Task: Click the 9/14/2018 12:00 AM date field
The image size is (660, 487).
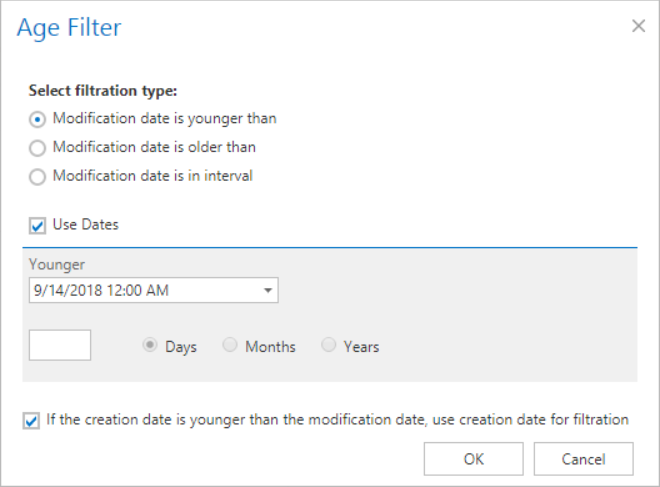Action: (x=140, y=291)
